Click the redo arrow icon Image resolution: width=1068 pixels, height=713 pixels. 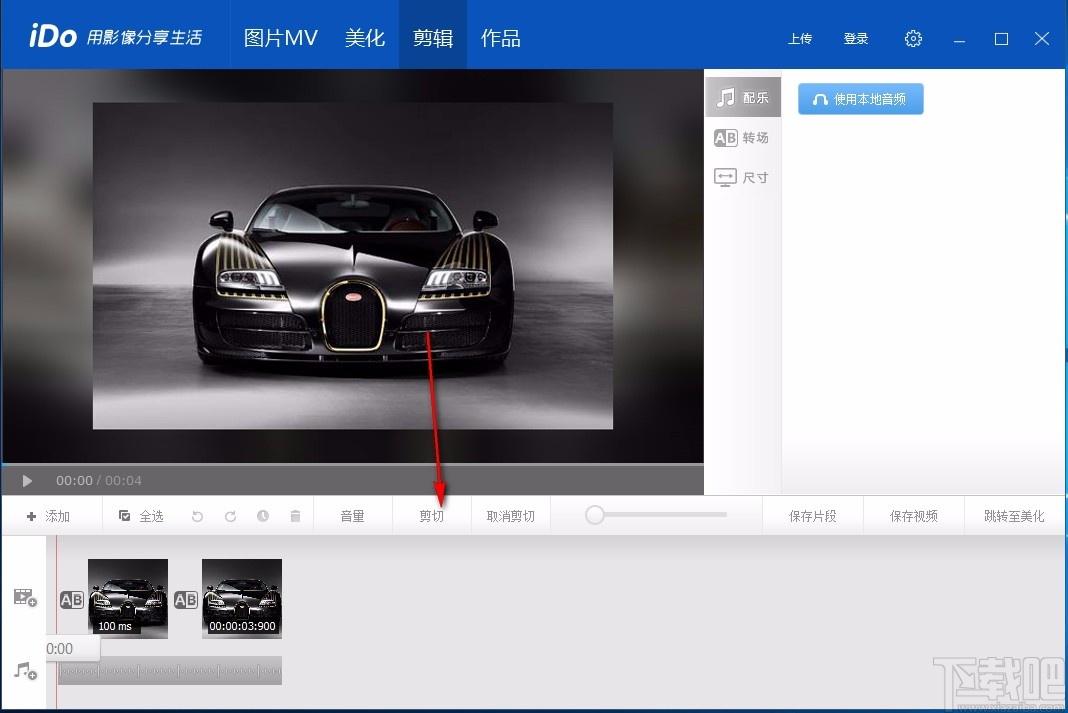pos(230,516)
